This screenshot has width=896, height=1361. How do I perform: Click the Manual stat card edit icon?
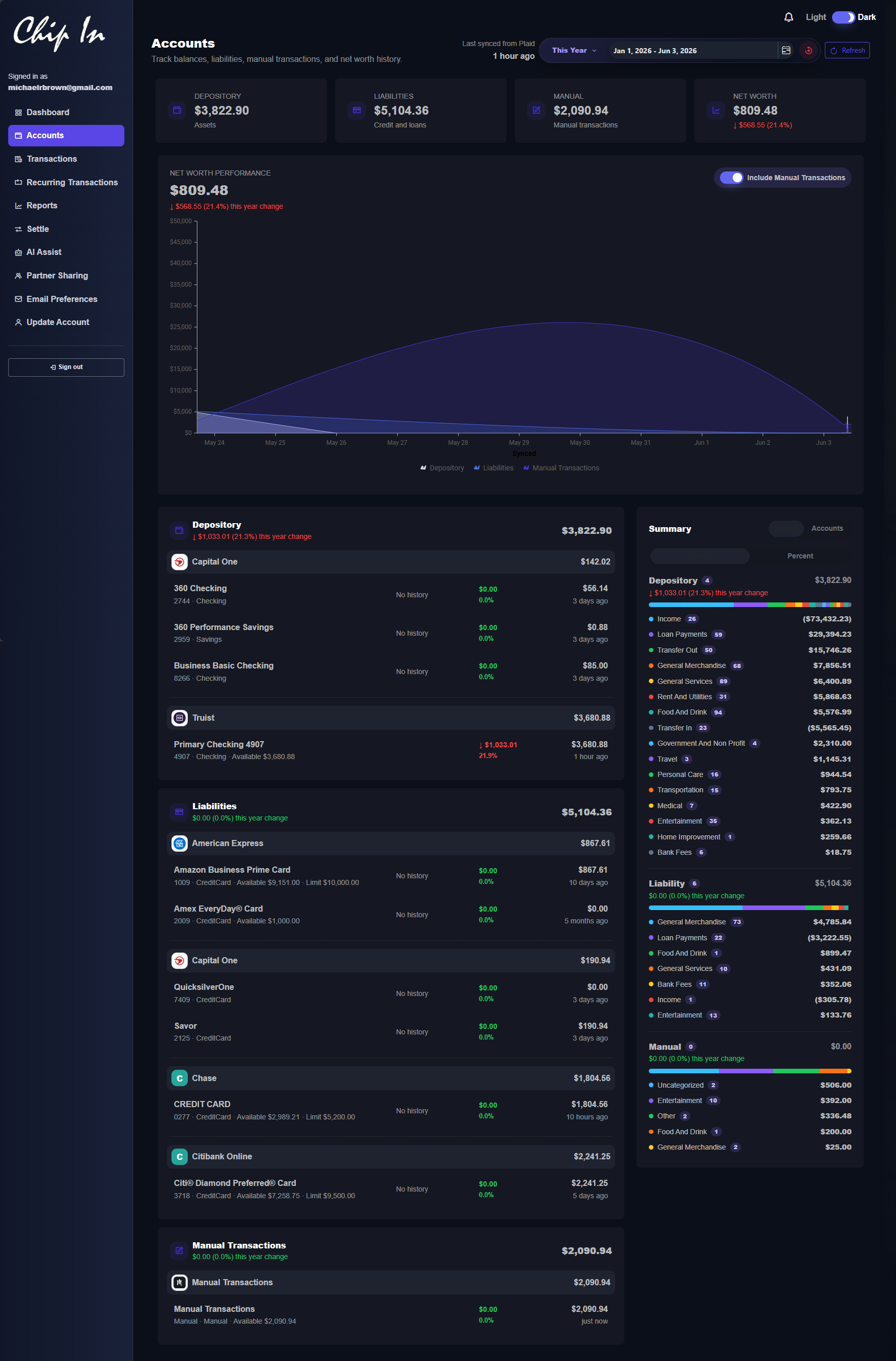click(536, 110)
